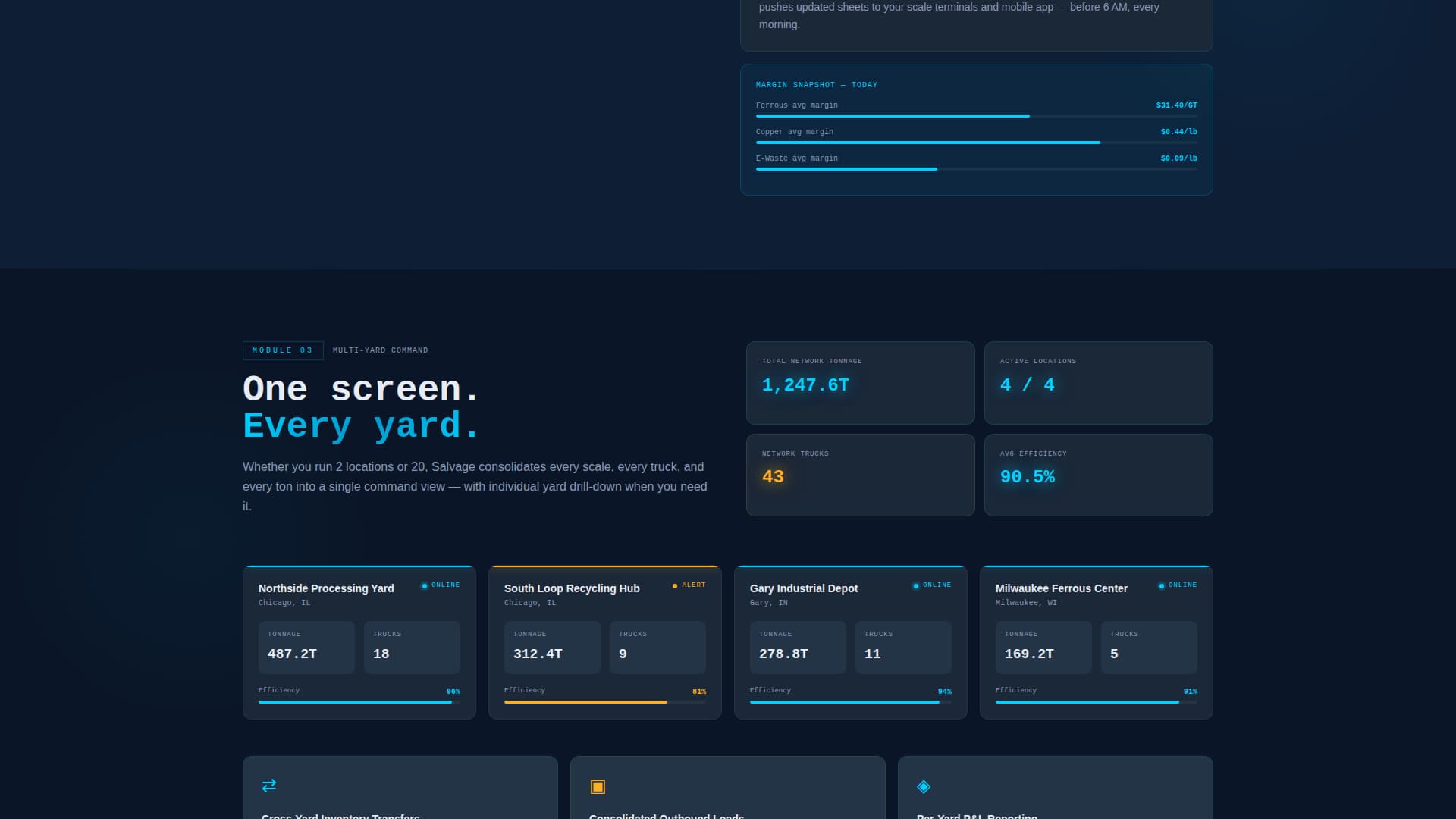Open the Gary Industrial Depot card title
This screenshot has width=1456, height=819.
click(x=804, y=588)
